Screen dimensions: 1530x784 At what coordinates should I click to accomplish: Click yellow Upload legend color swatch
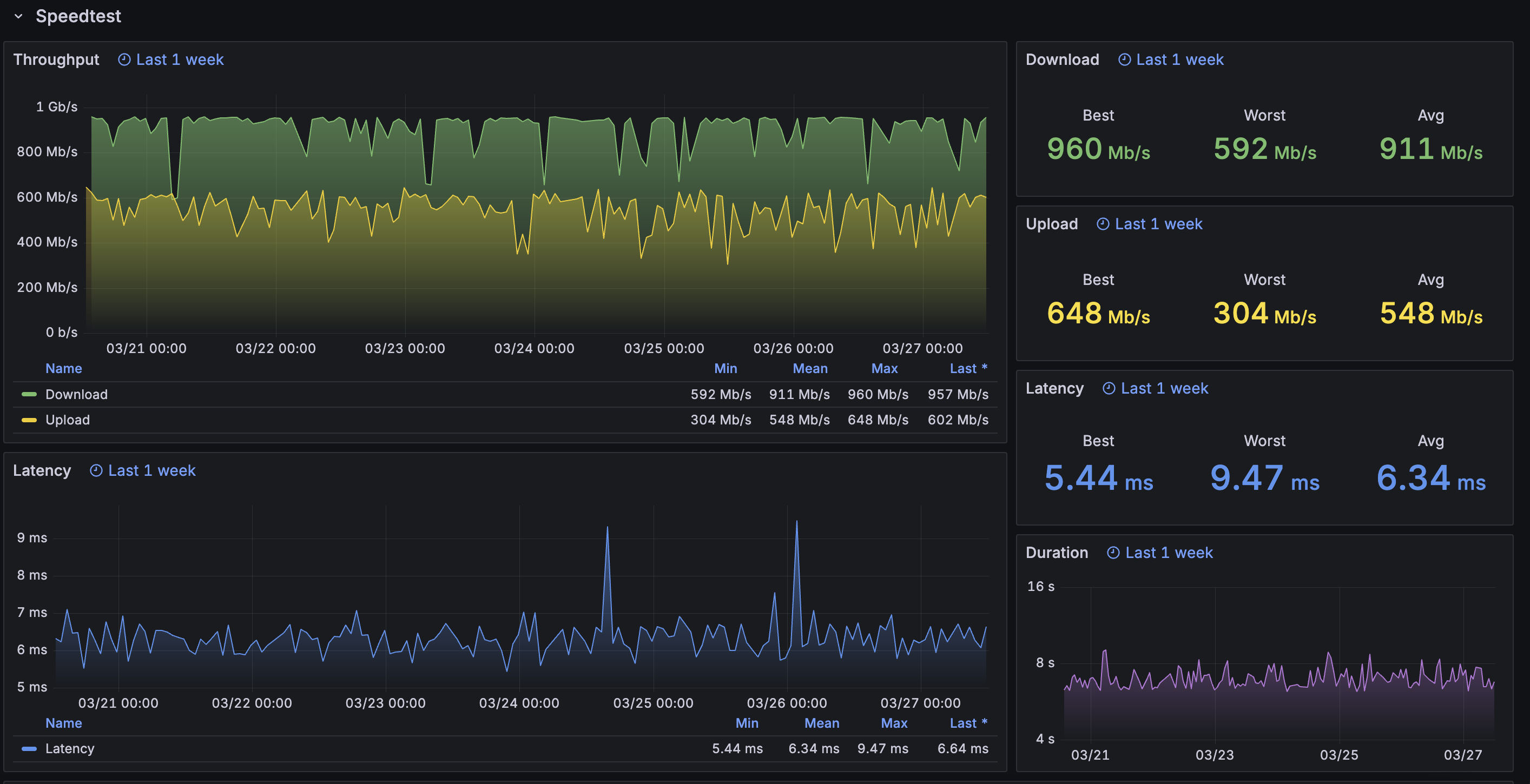pyautogui.click(x=29, y=420)
